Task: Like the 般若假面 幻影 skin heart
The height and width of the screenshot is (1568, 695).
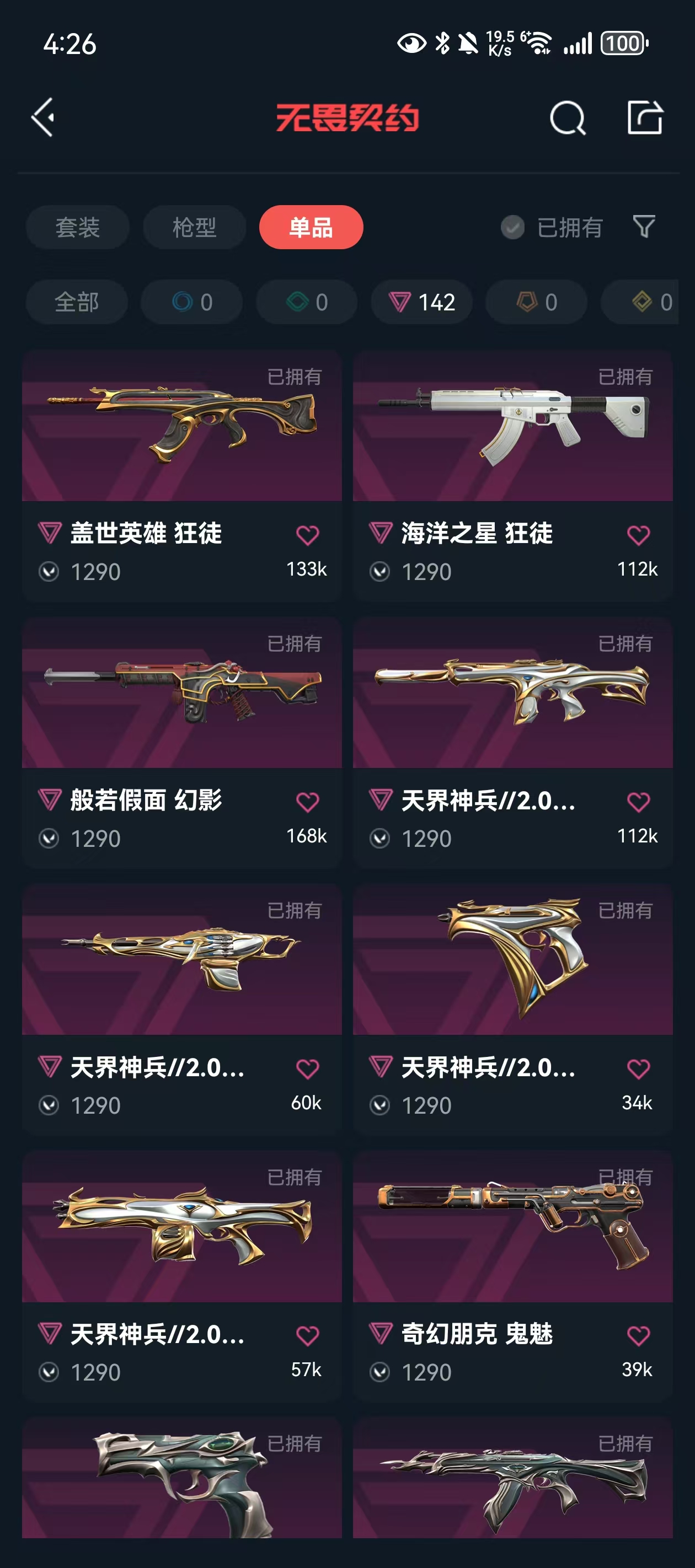Action: [308, 802]
